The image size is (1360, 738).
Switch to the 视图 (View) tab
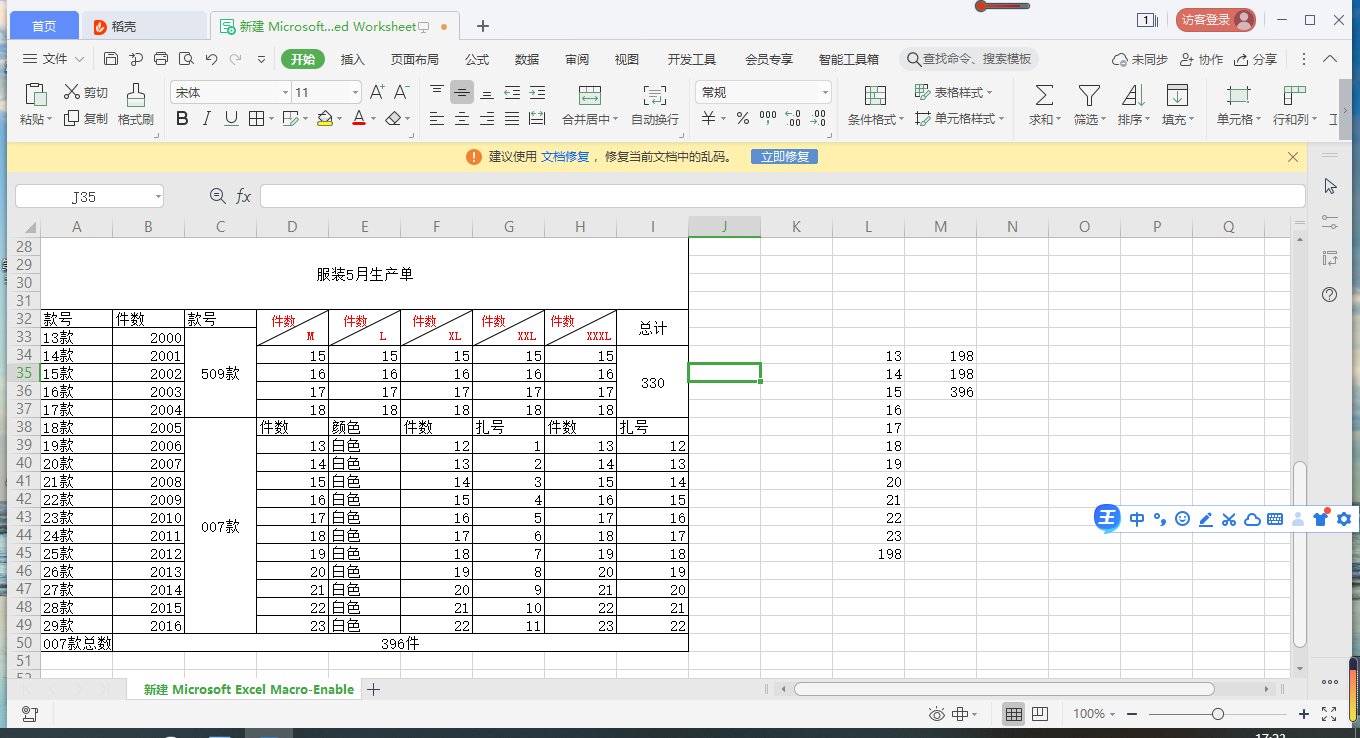pos(627,59)
